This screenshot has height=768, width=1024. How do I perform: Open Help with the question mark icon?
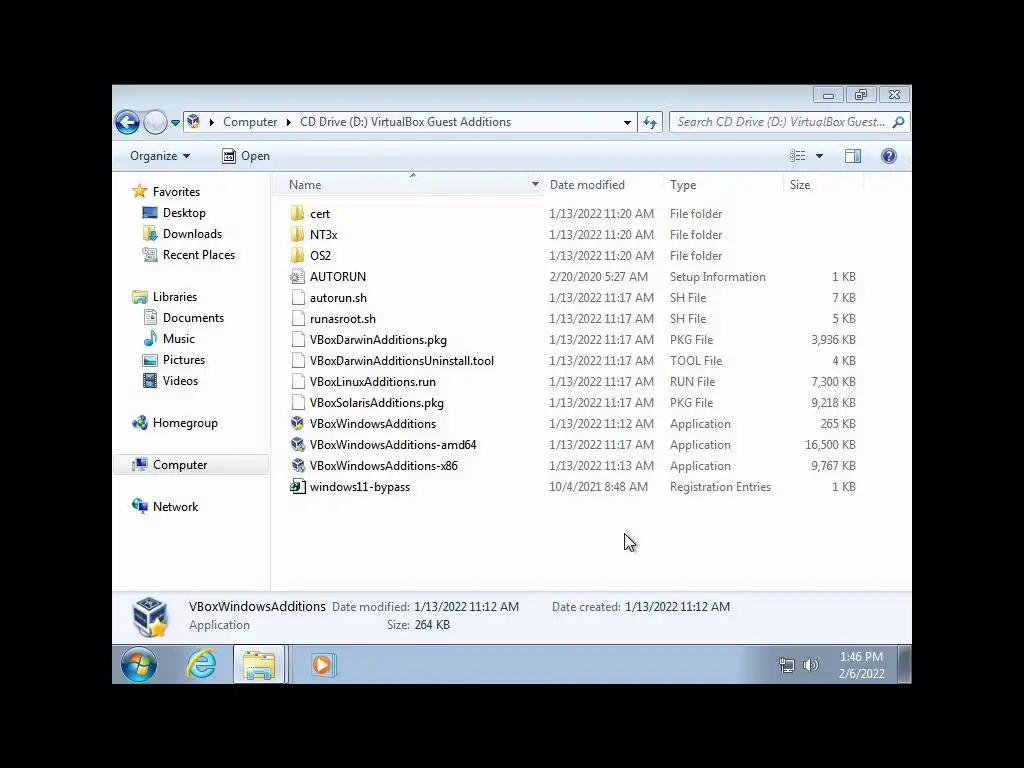pyautogui.click(x=889, y=156)
